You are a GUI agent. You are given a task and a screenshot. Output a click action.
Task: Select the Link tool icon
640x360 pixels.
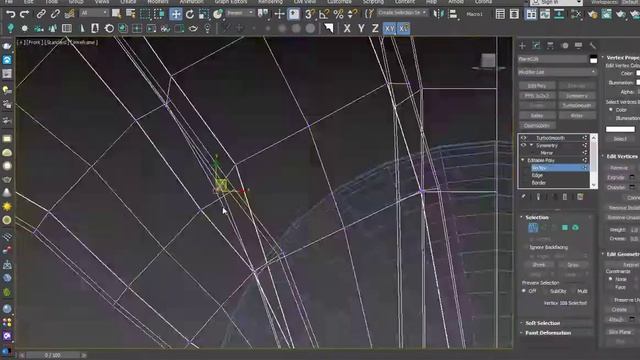[41, 14]
